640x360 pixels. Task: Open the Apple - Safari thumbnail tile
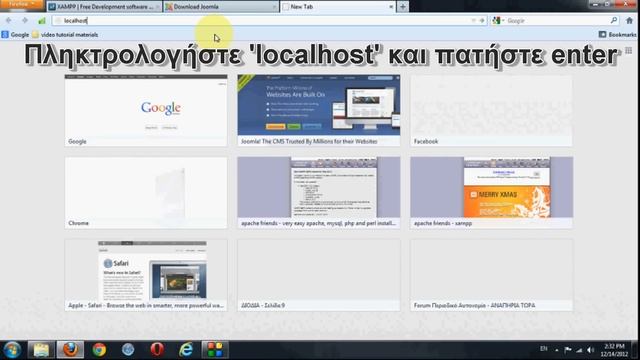(x=146, y=275)
